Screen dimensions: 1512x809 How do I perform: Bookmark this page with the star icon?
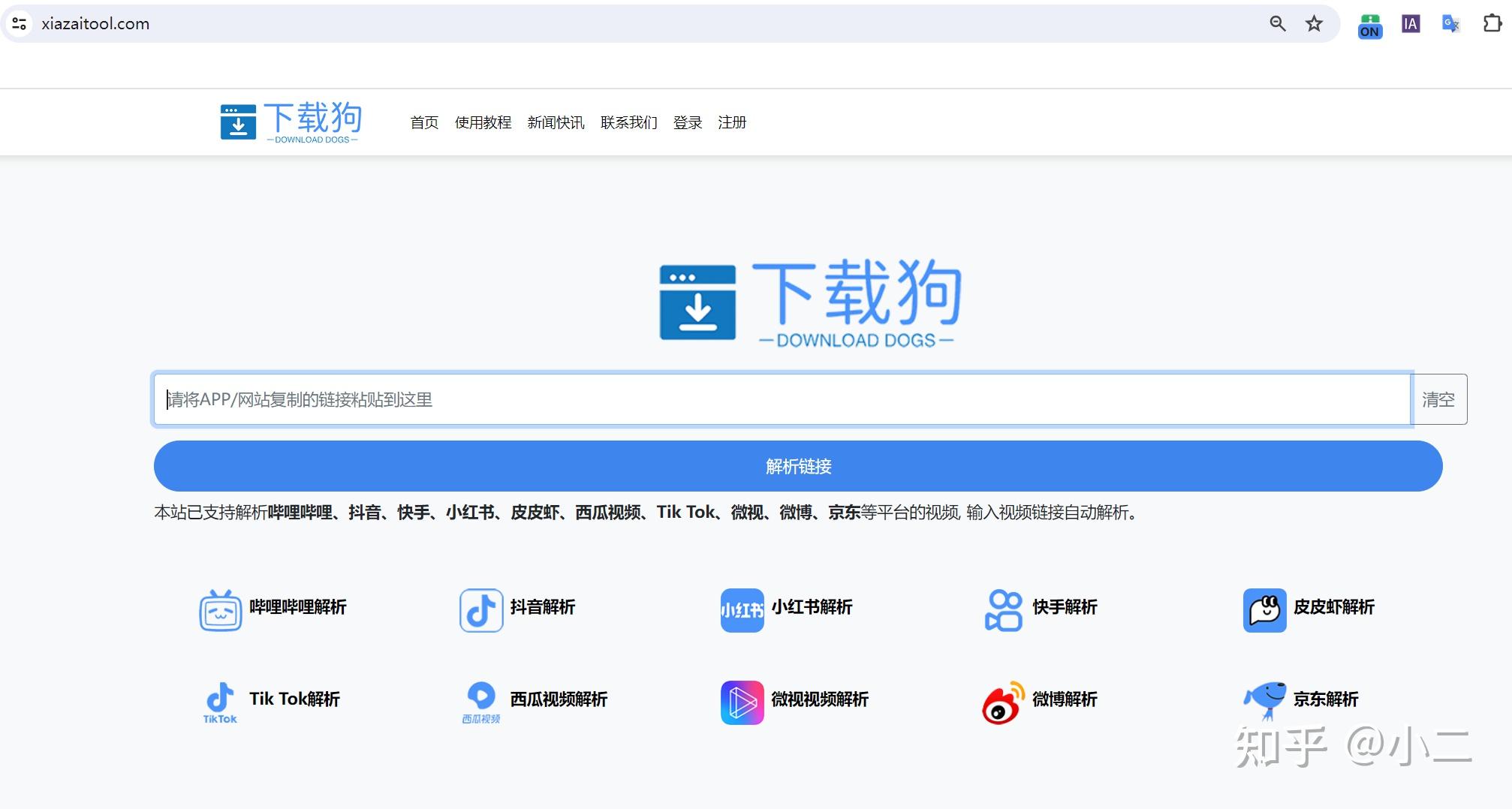tap(1314, 24)
